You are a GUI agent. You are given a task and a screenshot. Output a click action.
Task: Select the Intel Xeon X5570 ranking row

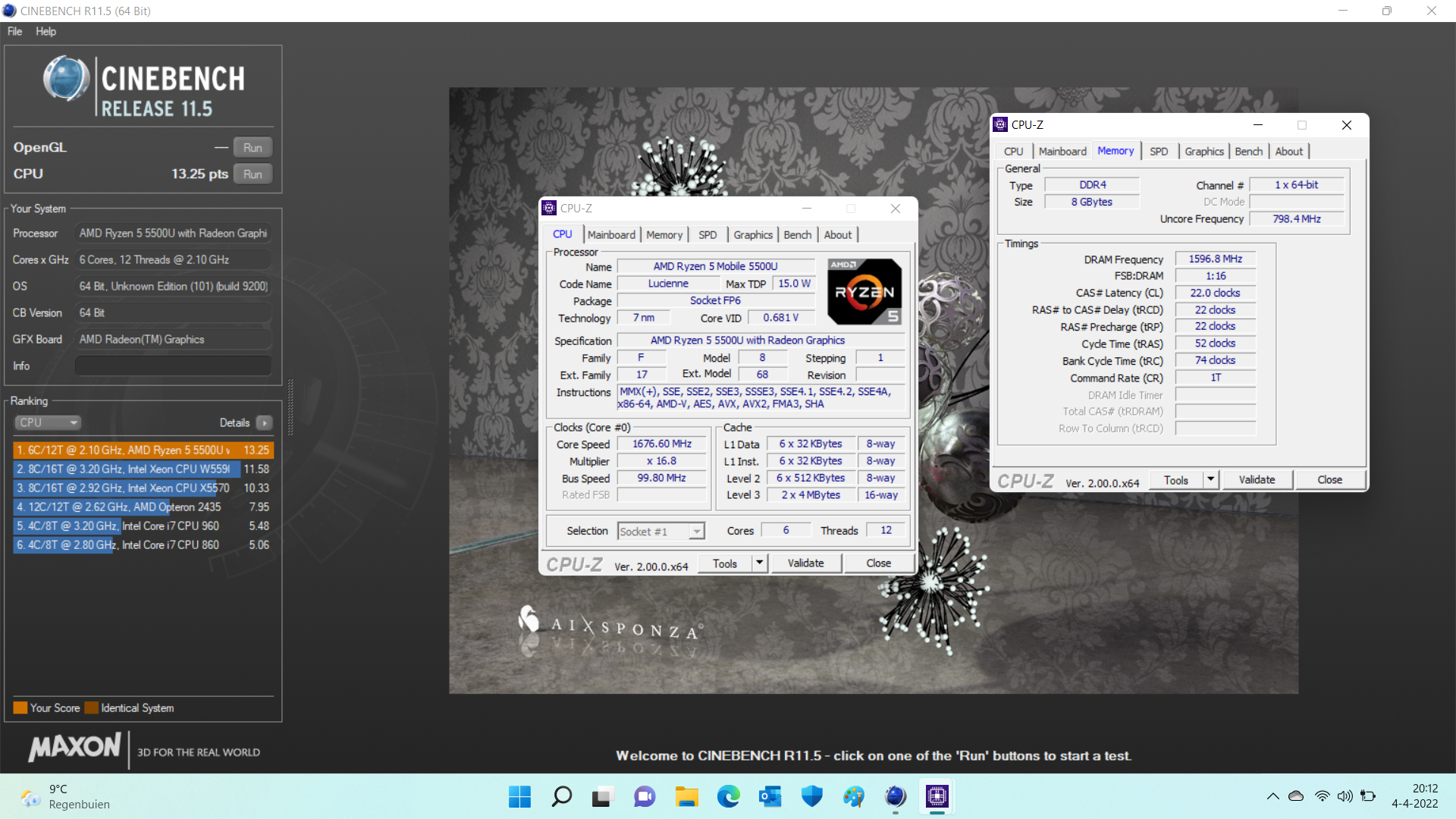[x=143, y=488]
